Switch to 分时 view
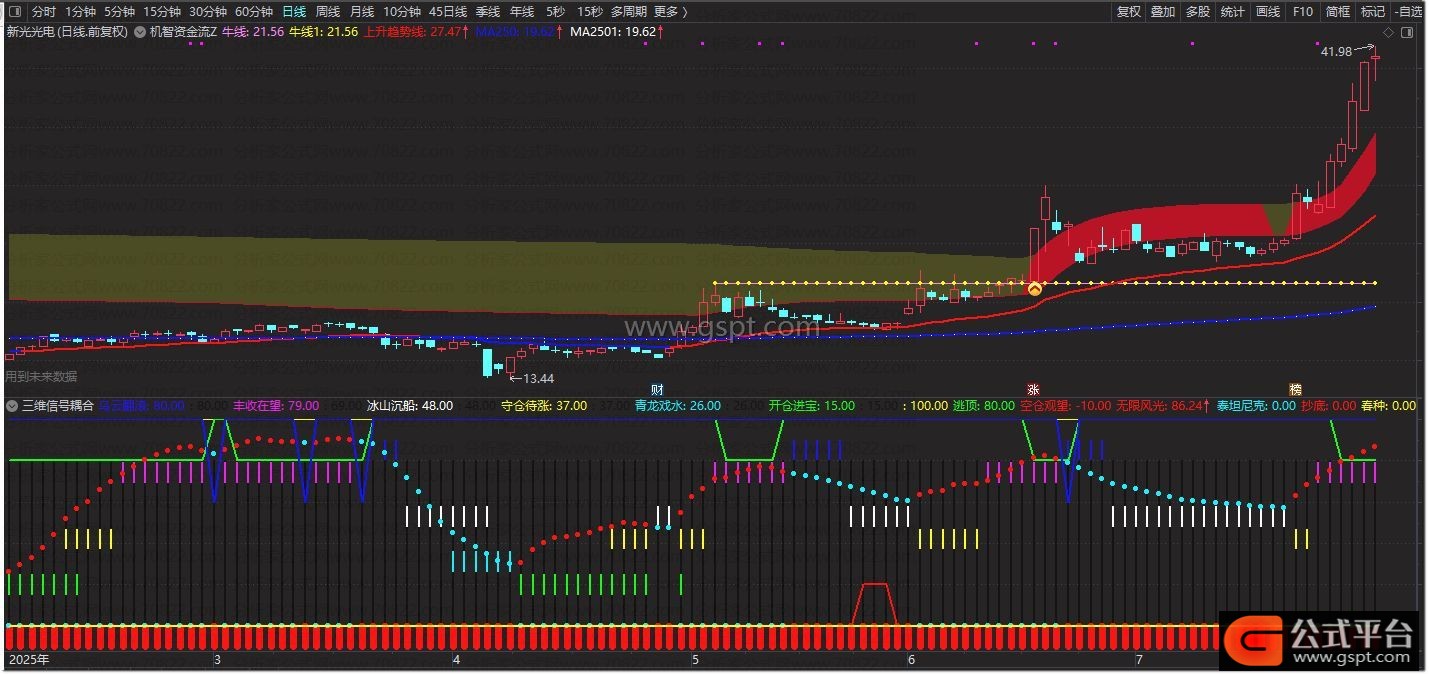 (x=43, y=12)
